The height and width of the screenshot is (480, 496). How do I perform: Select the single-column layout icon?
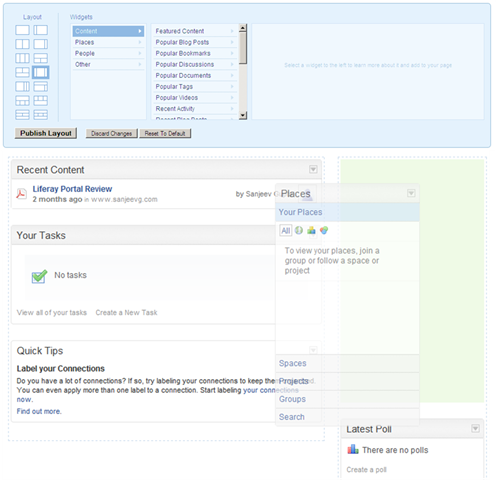(22, 30)
